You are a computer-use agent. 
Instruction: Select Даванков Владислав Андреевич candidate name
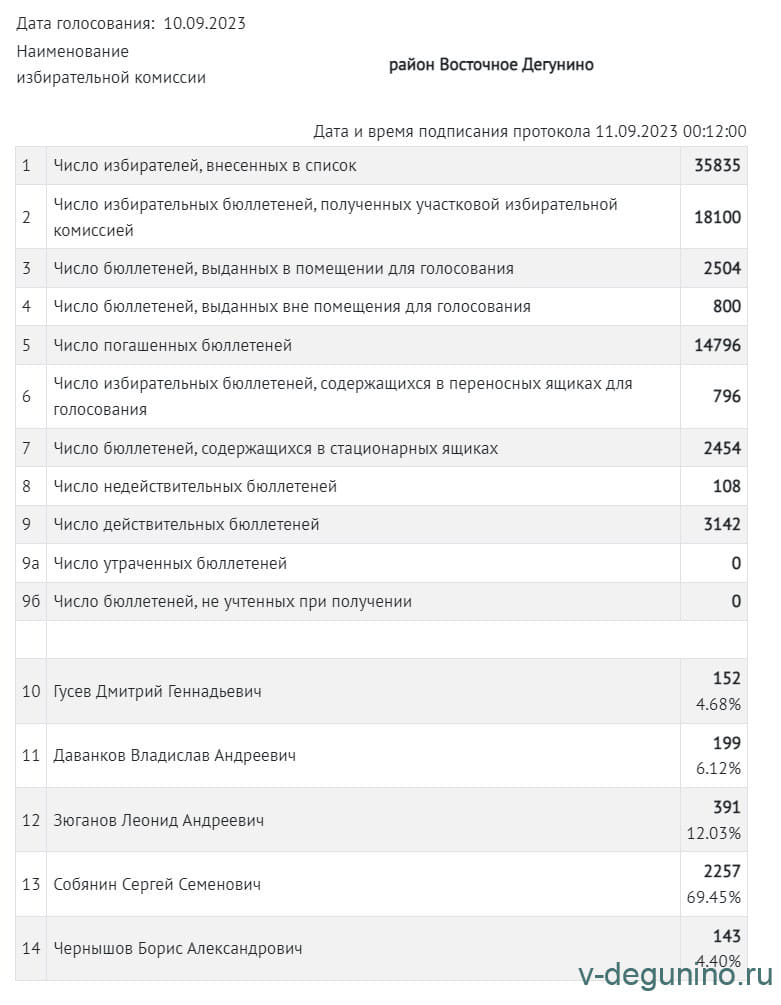174,756
